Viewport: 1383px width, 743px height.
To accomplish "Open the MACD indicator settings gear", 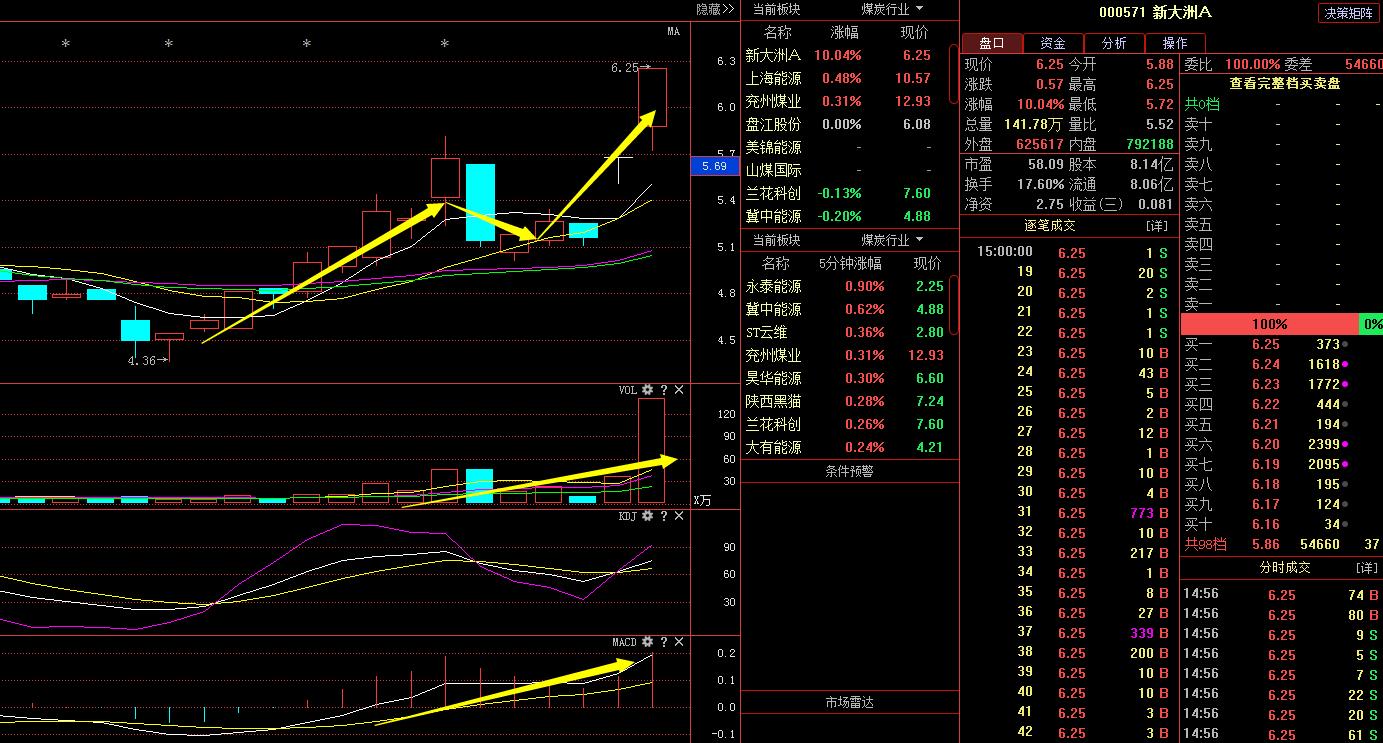I will point(646,642).
